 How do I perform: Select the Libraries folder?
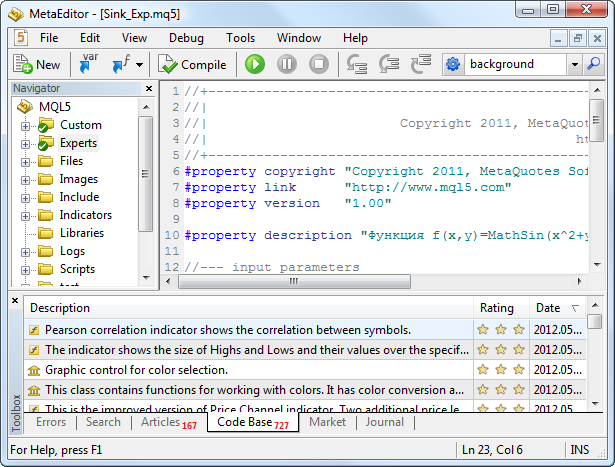pos(82,233)
